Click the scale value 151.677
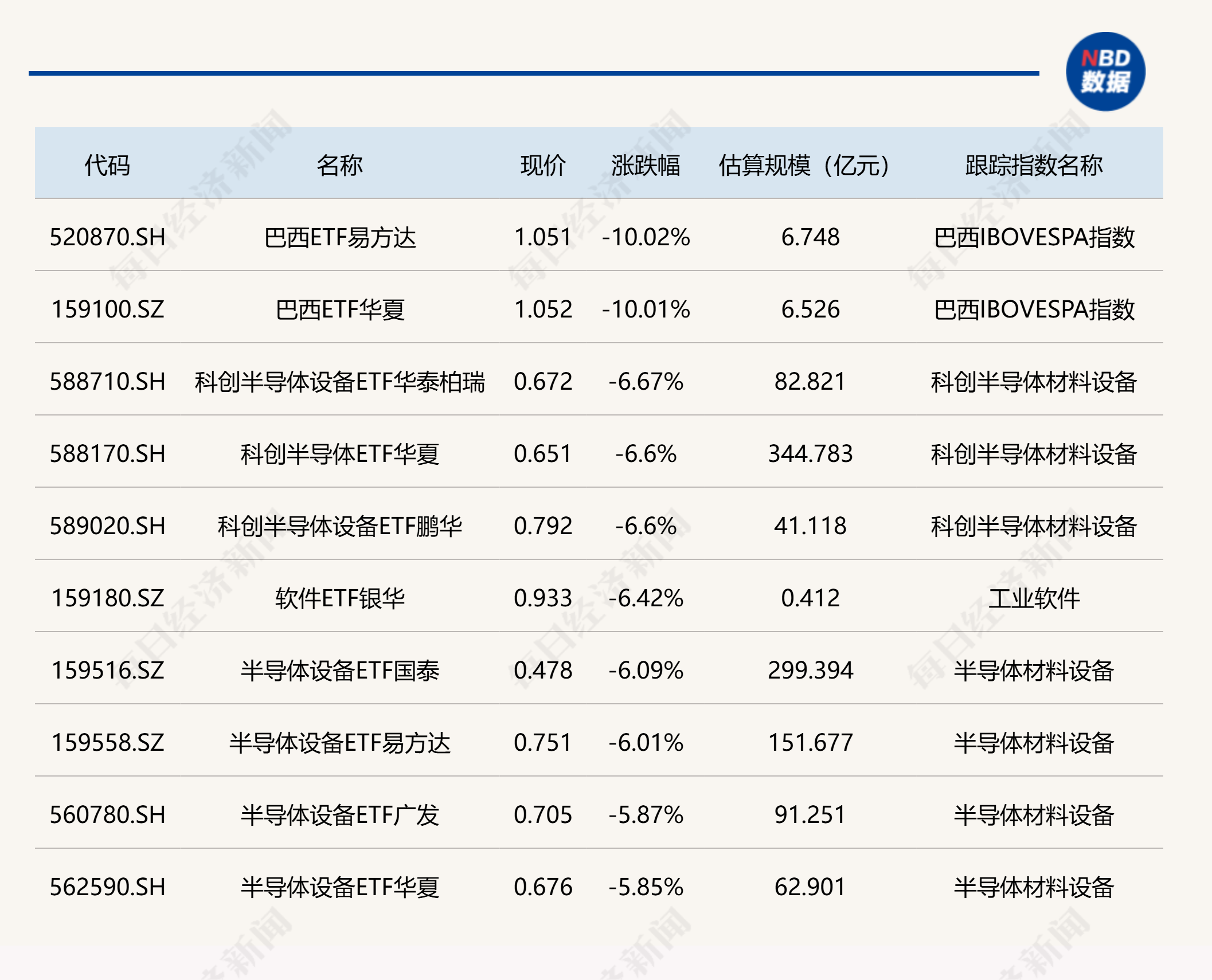 click(x=810, y=743)
